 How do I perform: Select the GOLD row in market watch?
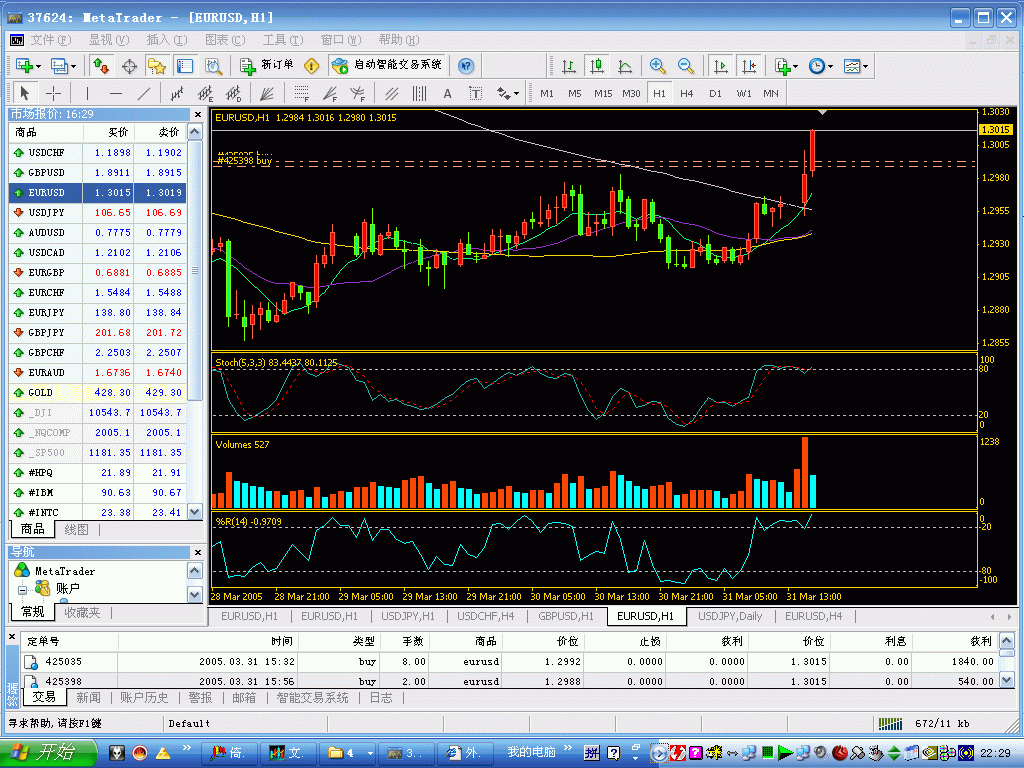coord(40,393)
